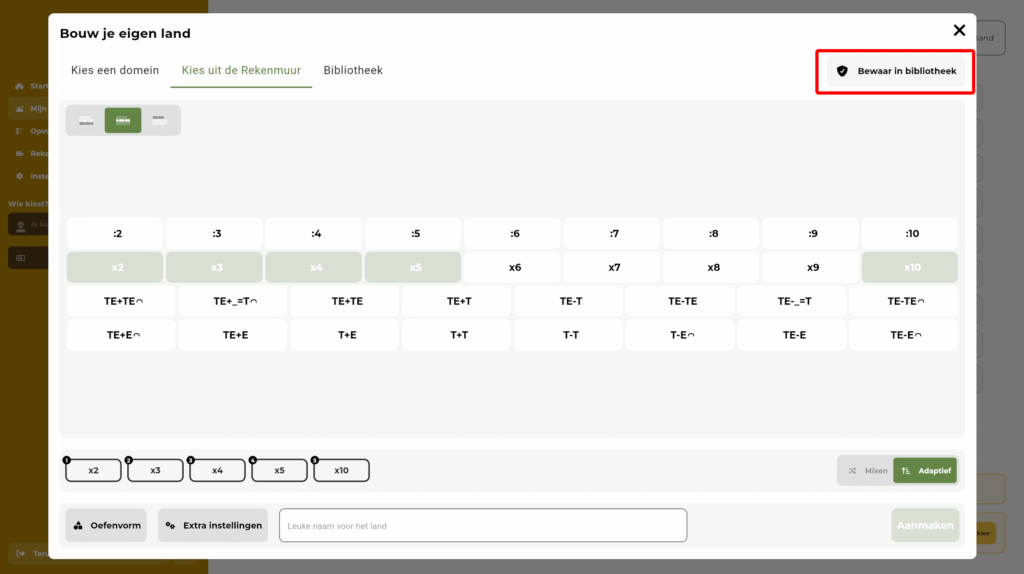Viewport: 1024px width, 574px height.
Task: Click the sort icon on Adaptief
Action: (x=906, y=470)
